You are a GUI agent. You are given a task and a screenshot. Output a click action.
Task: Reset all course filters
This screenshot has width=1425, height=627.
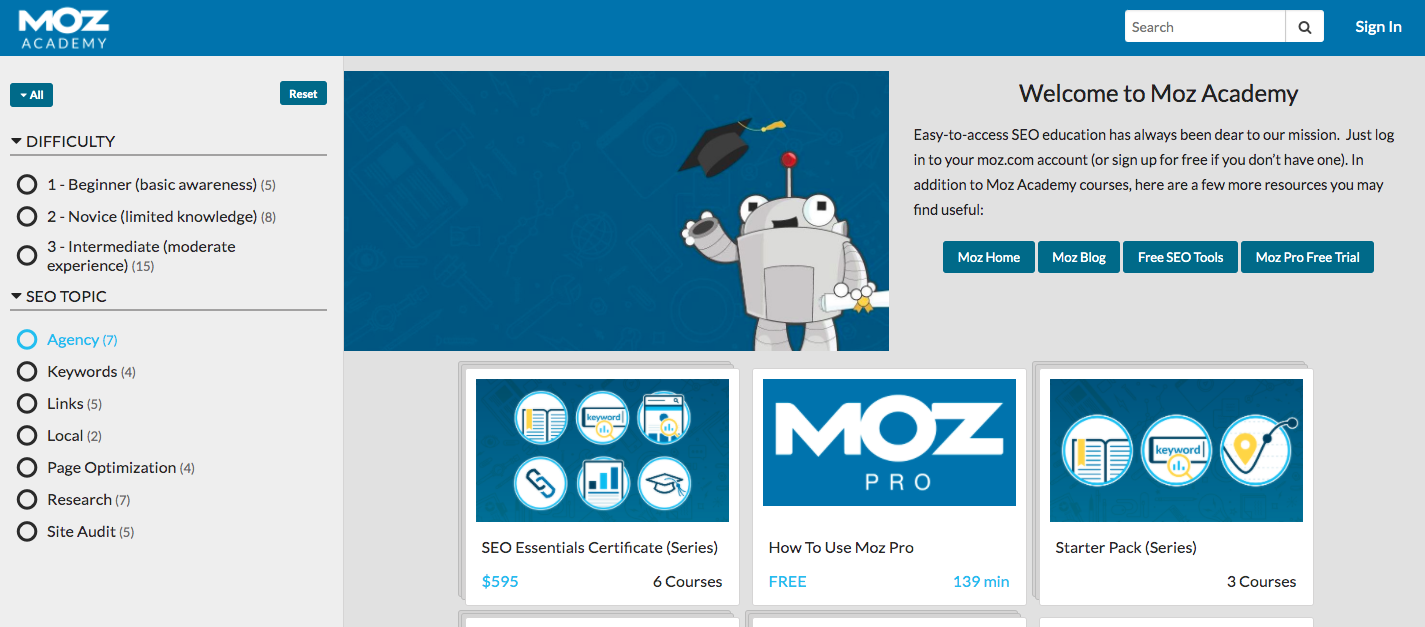[x=303, y=91]
